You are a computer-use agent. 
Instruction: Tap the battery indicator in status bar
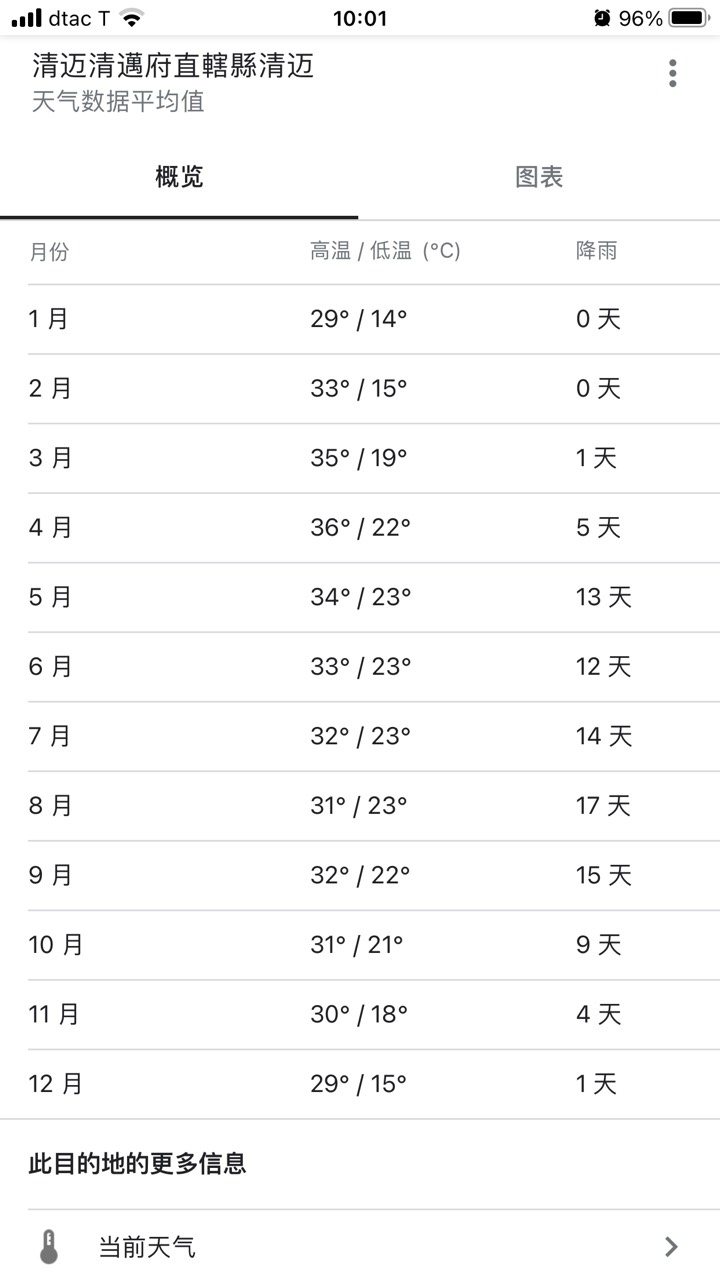pyautogui.click(x=688, y=18)
